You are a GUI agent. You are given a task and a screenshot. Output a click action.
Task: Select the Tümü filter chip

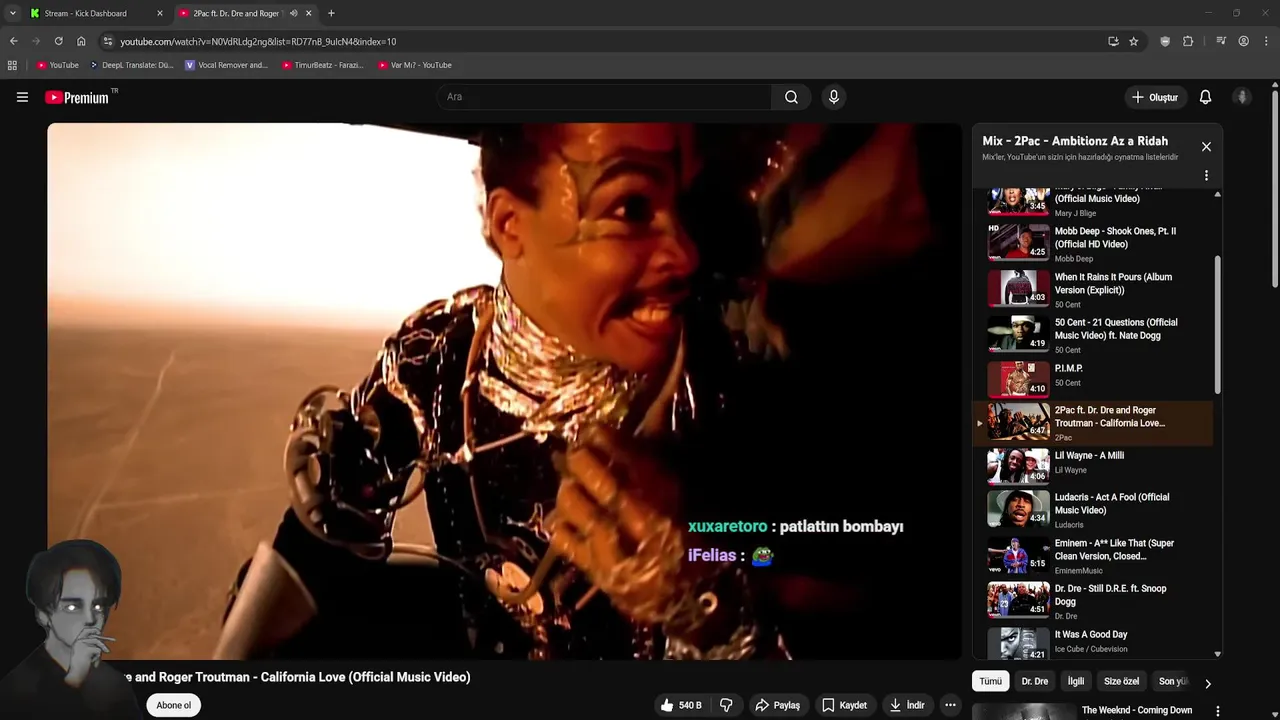[990, 681]
